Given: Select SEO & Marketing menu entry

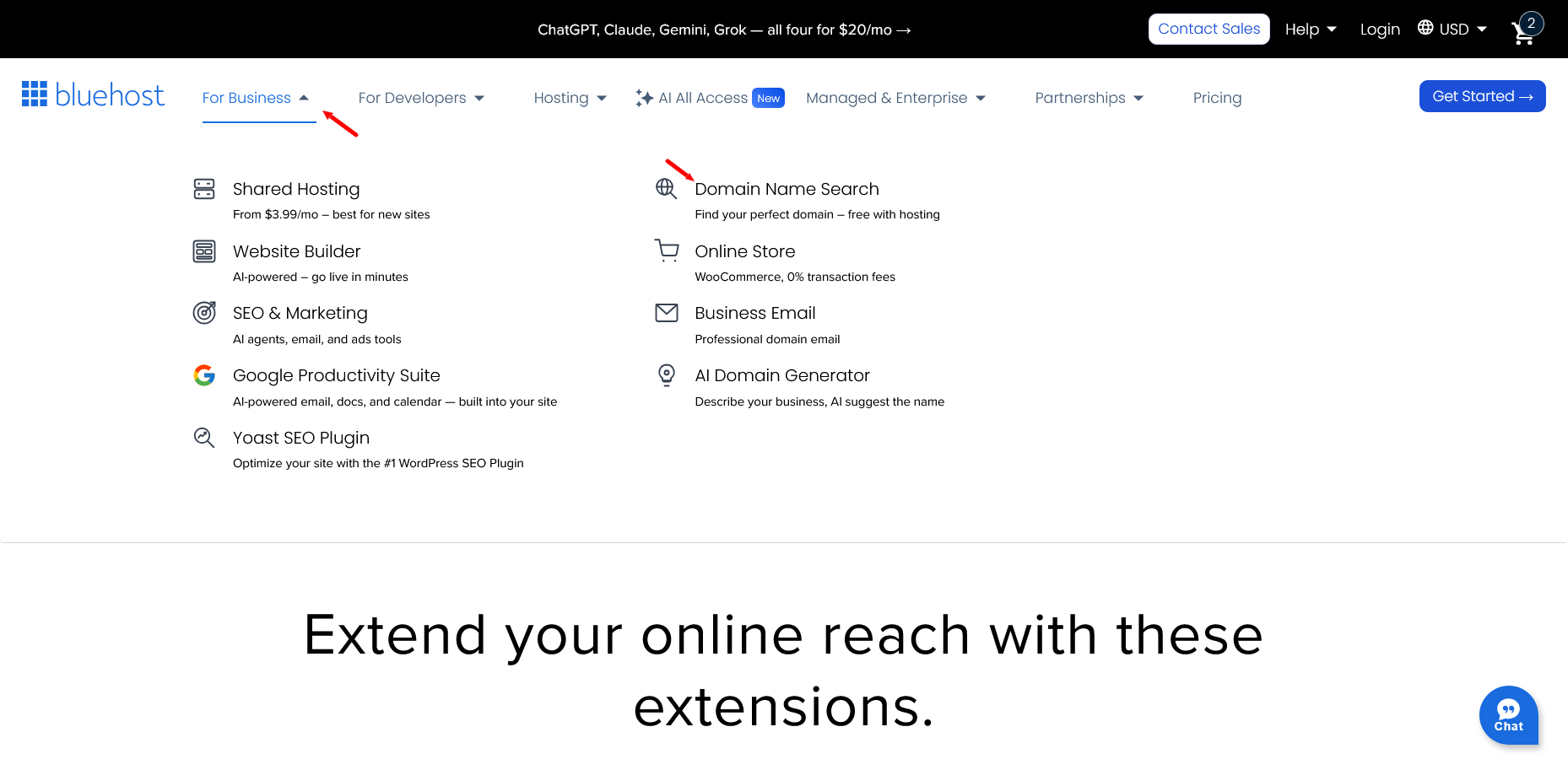Looking at the screenshot, I should pyautogui.click(x=300, y=313).
